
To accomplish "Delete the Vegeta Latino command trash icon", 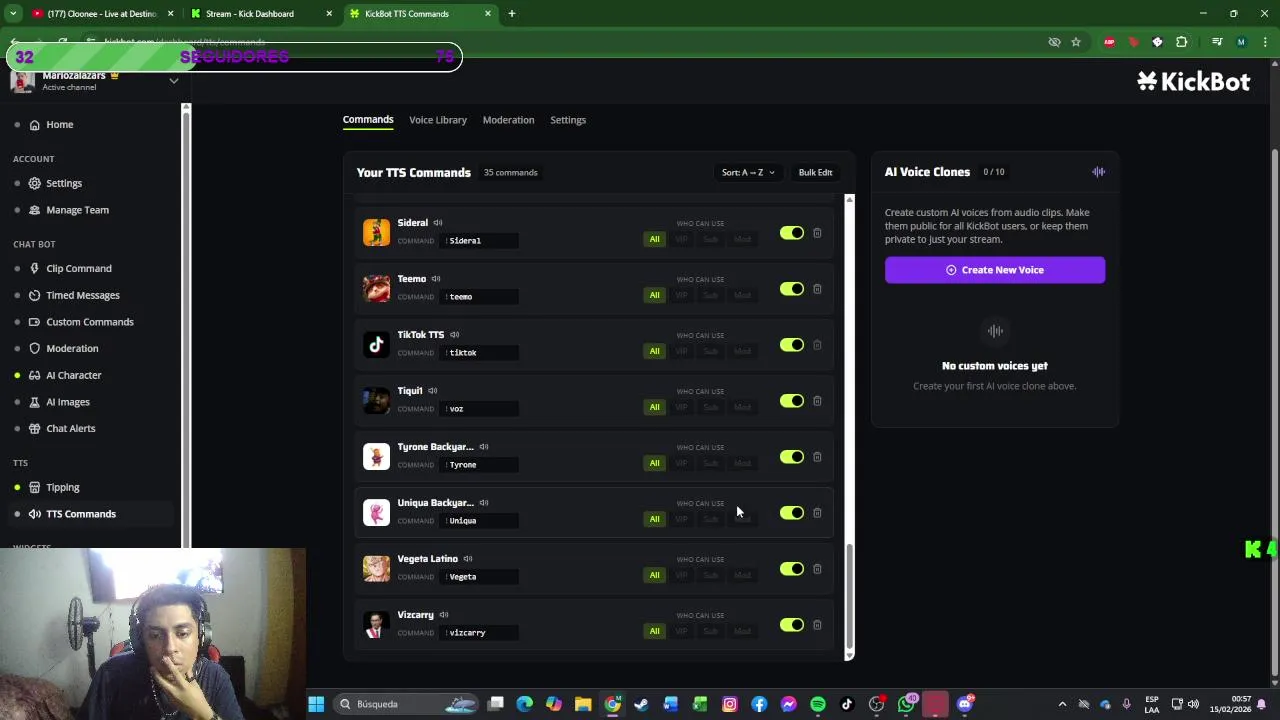I will pos(817,569).
